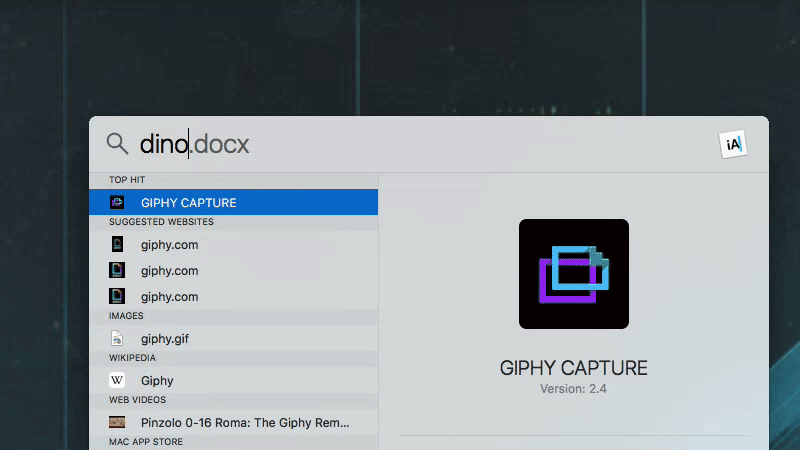
Task: Click the Pinzolo video thumbnail icon
Action: pos(117,422)
